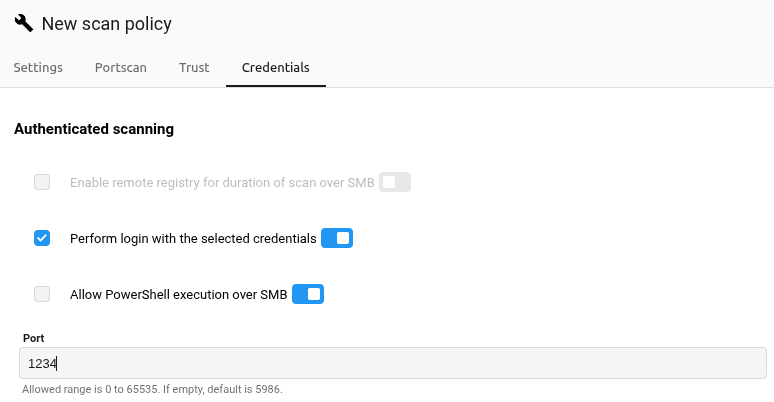
Task: Click the Enable remote registry label text
Action: 222,183
